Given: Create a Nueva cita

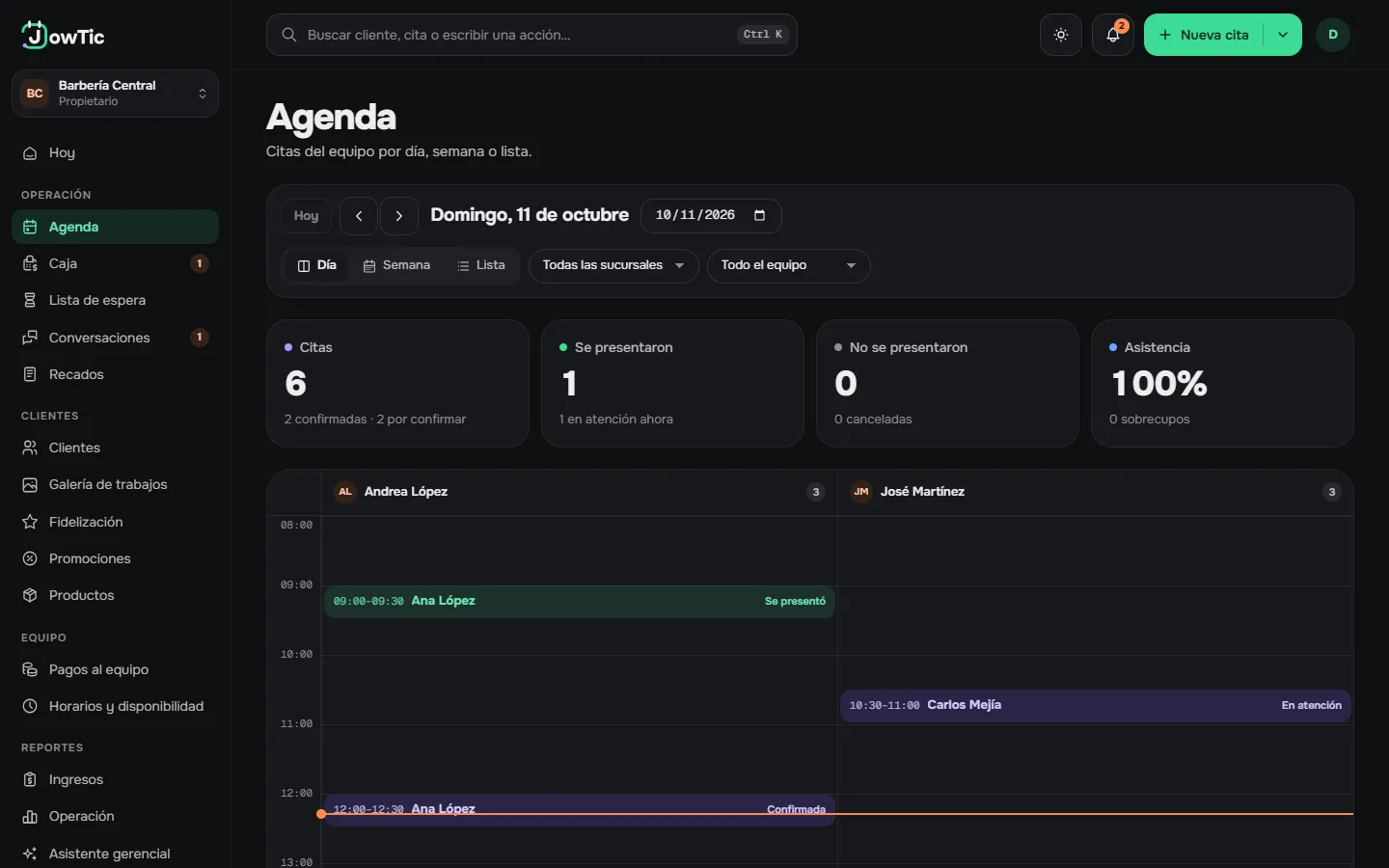Looking at the screenshot, I should tap(1204, 35).
